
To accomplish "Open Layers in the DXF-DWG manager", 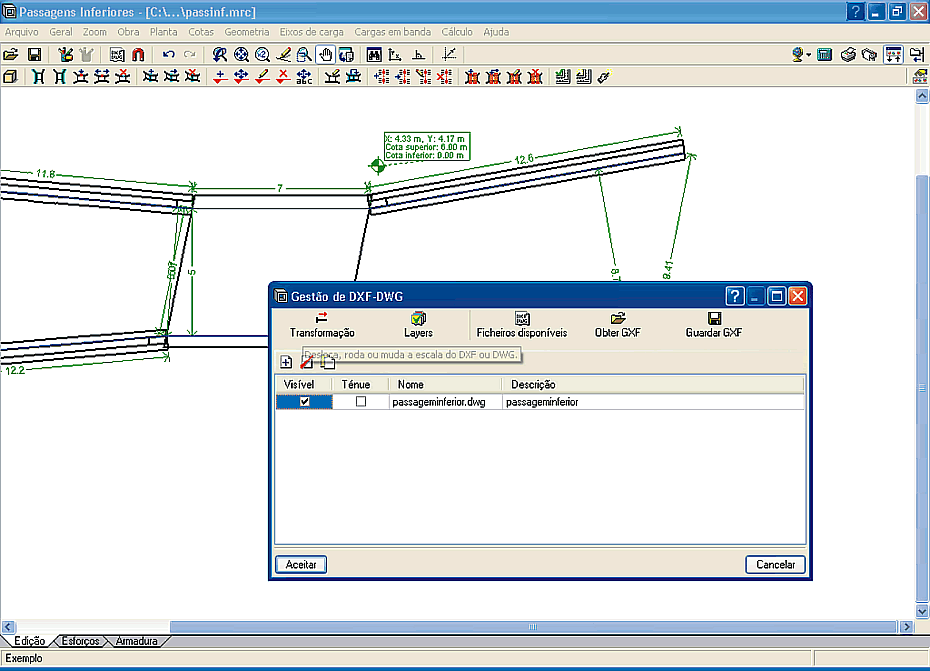I will (x=418, y=319).
